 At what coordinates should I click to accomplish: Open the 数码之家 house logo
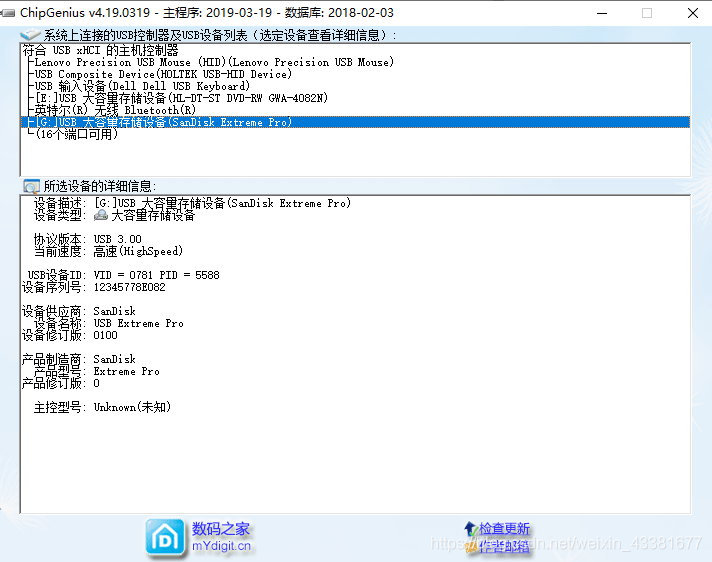(165, 538)
